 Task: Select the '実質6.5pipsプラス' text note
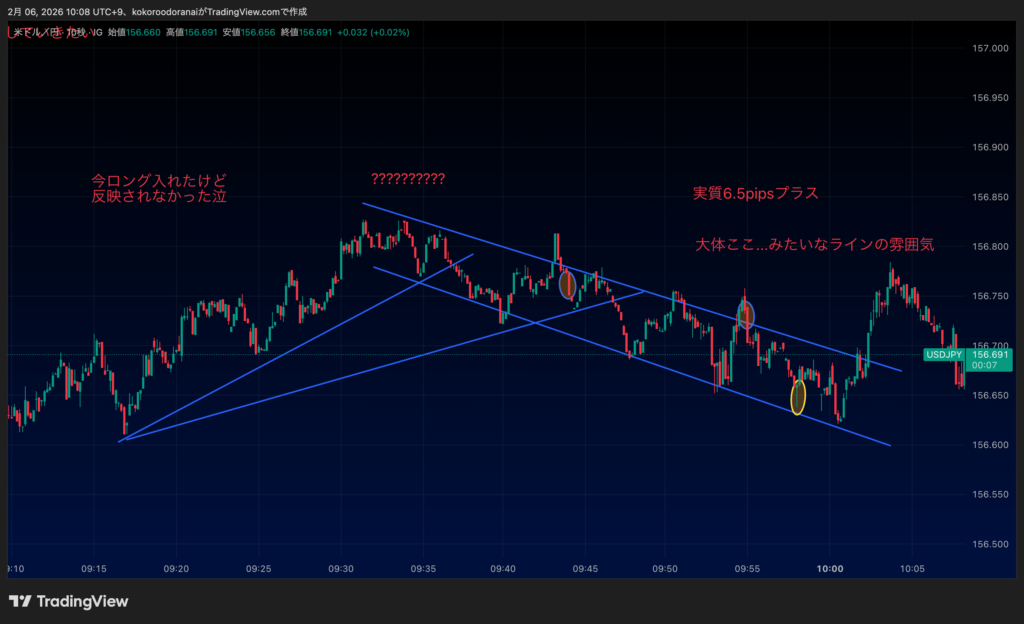[756, 192]
